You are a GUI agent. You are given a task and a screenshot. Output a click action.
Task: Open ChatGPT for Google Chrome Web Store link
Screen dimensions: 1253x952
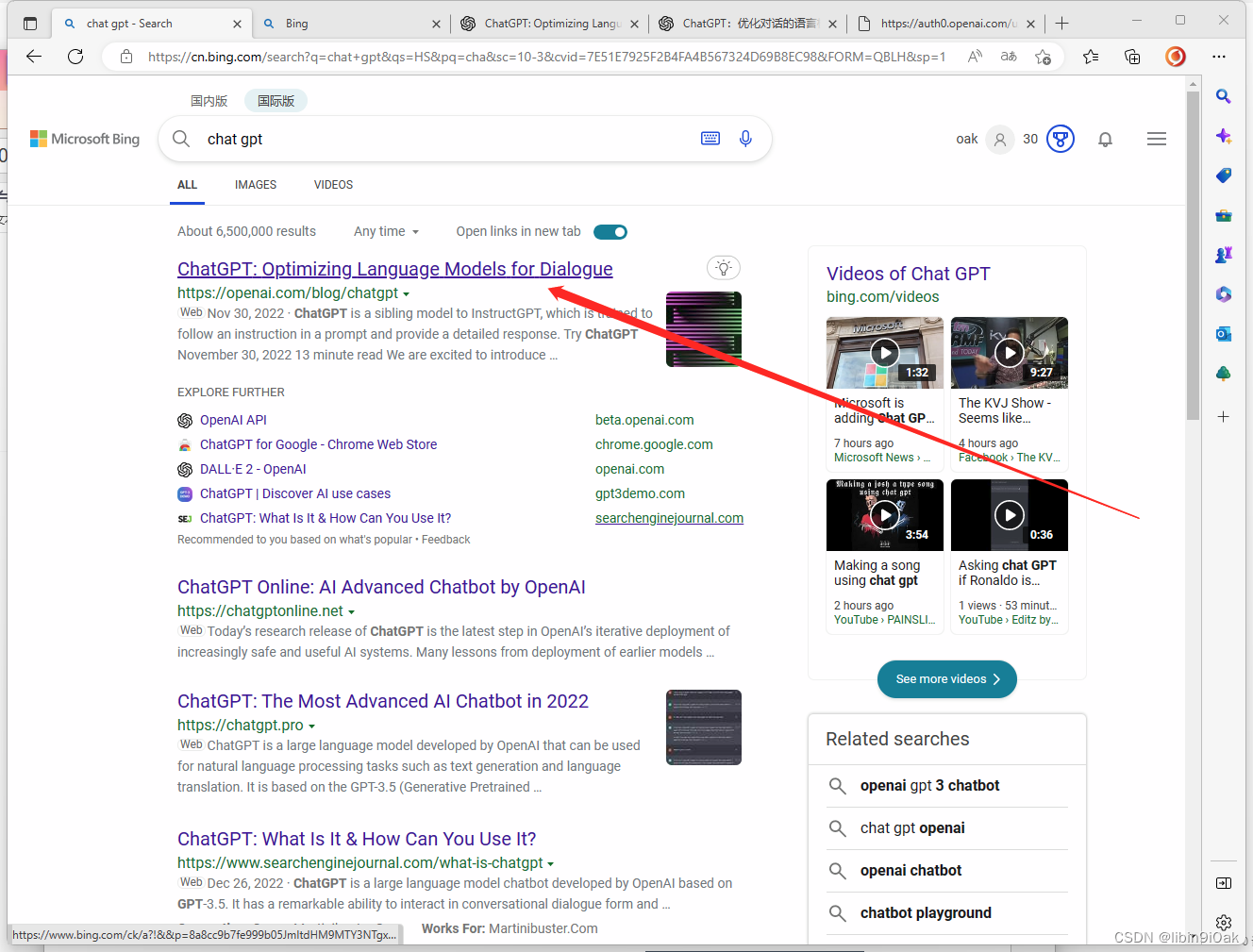point(318,444)
